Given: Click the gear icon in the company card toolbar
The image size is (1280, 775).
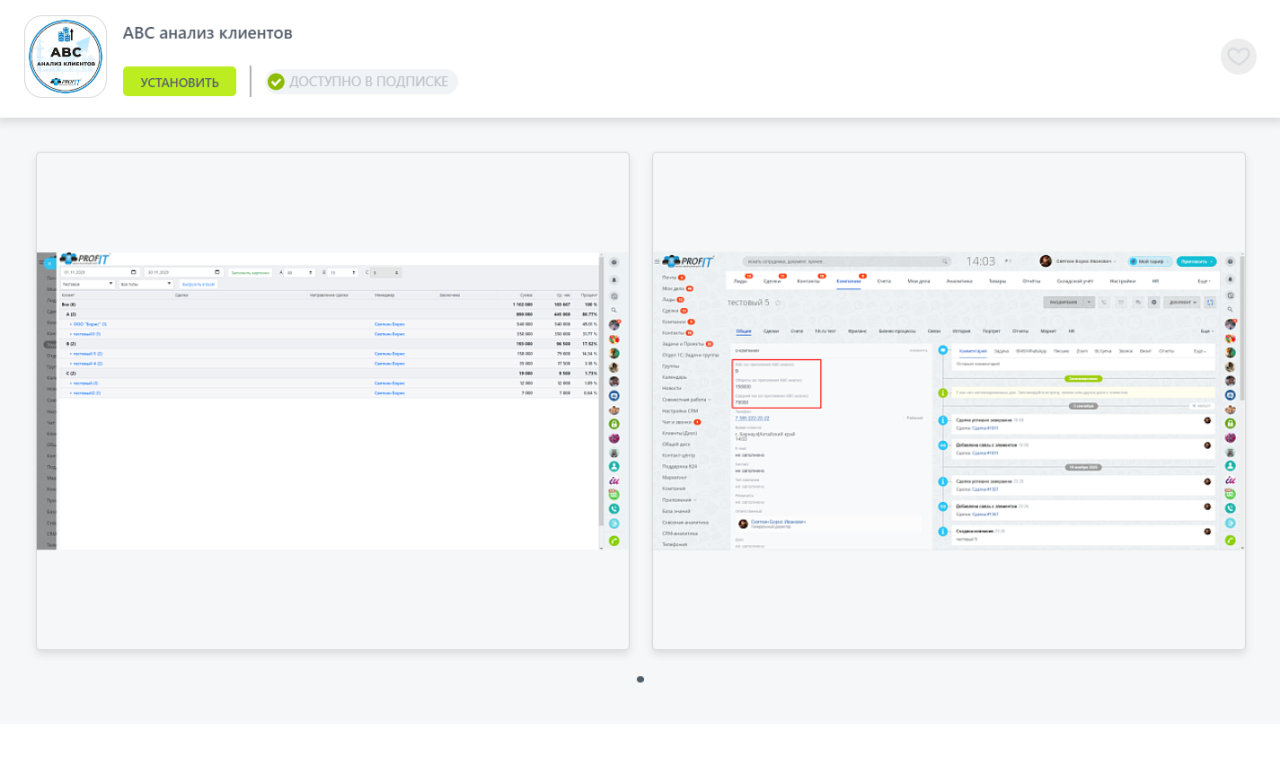Looking at the screenshot, I should pyautogui.click(x=1153, y=302).
